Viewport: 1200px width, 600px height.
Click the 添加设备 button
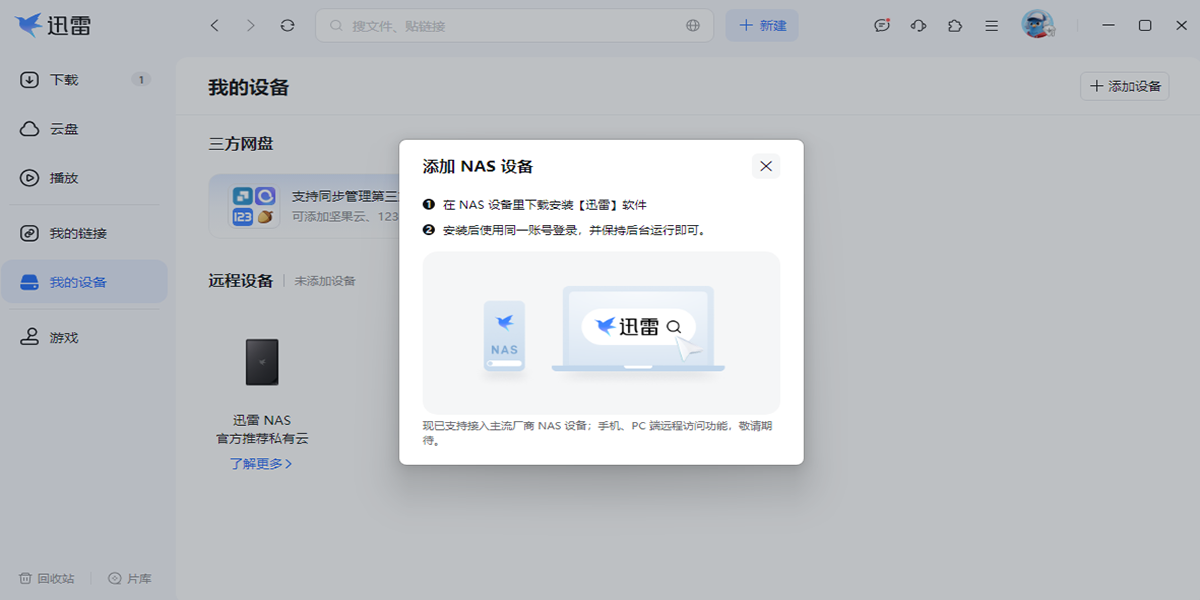(x=1125, y=86)
